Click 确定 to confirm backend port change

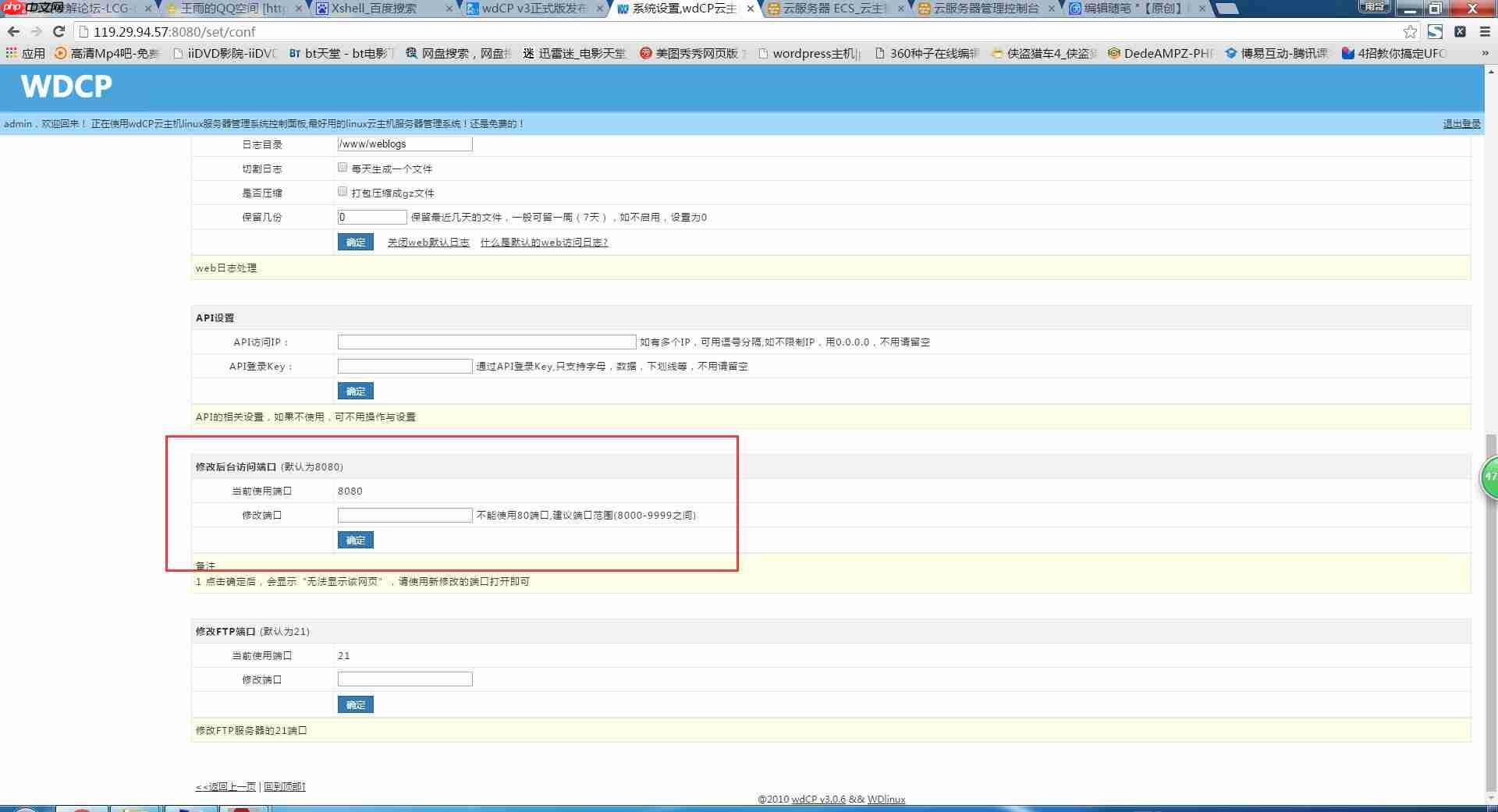click(x=355, y=540)
